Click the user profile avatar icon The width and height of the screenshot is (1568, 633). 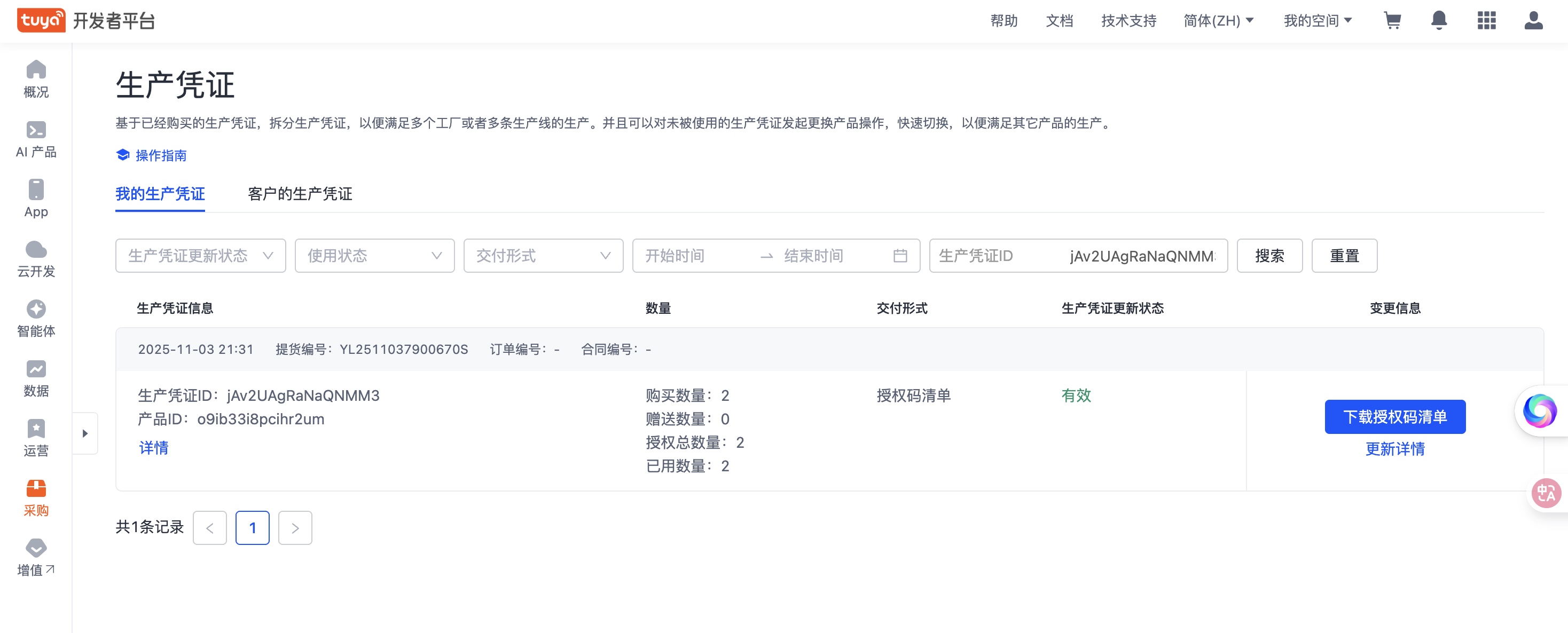[x=1533, y=21]
